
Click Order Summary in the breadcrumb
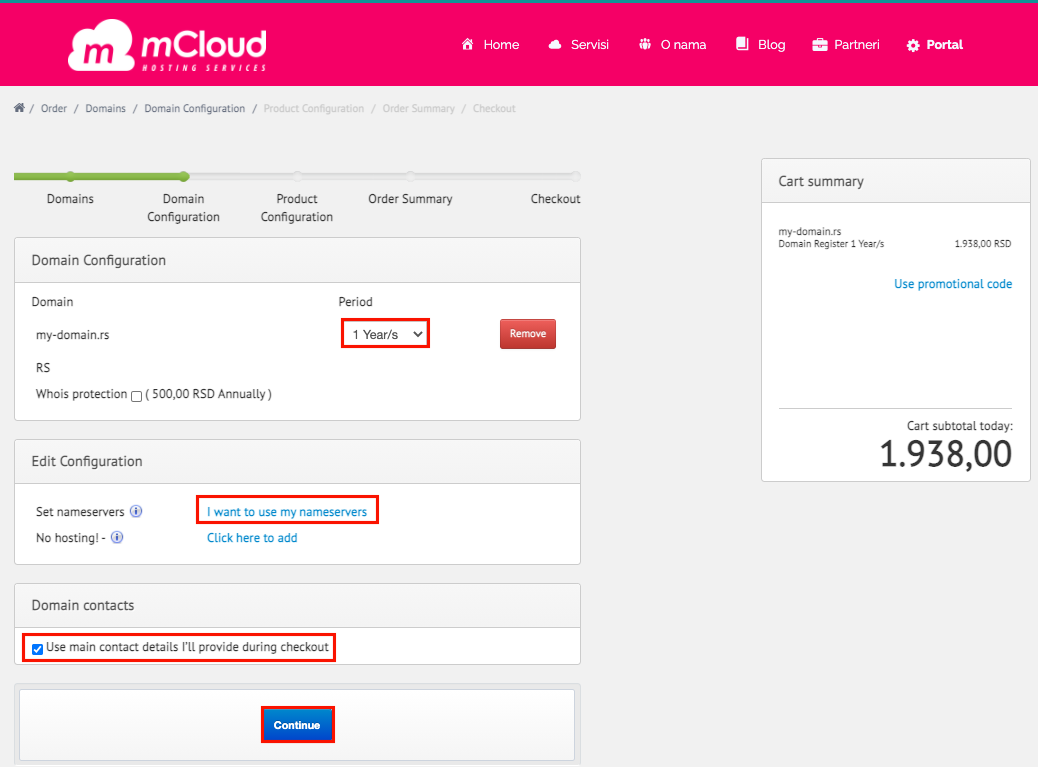pos(418,107)
